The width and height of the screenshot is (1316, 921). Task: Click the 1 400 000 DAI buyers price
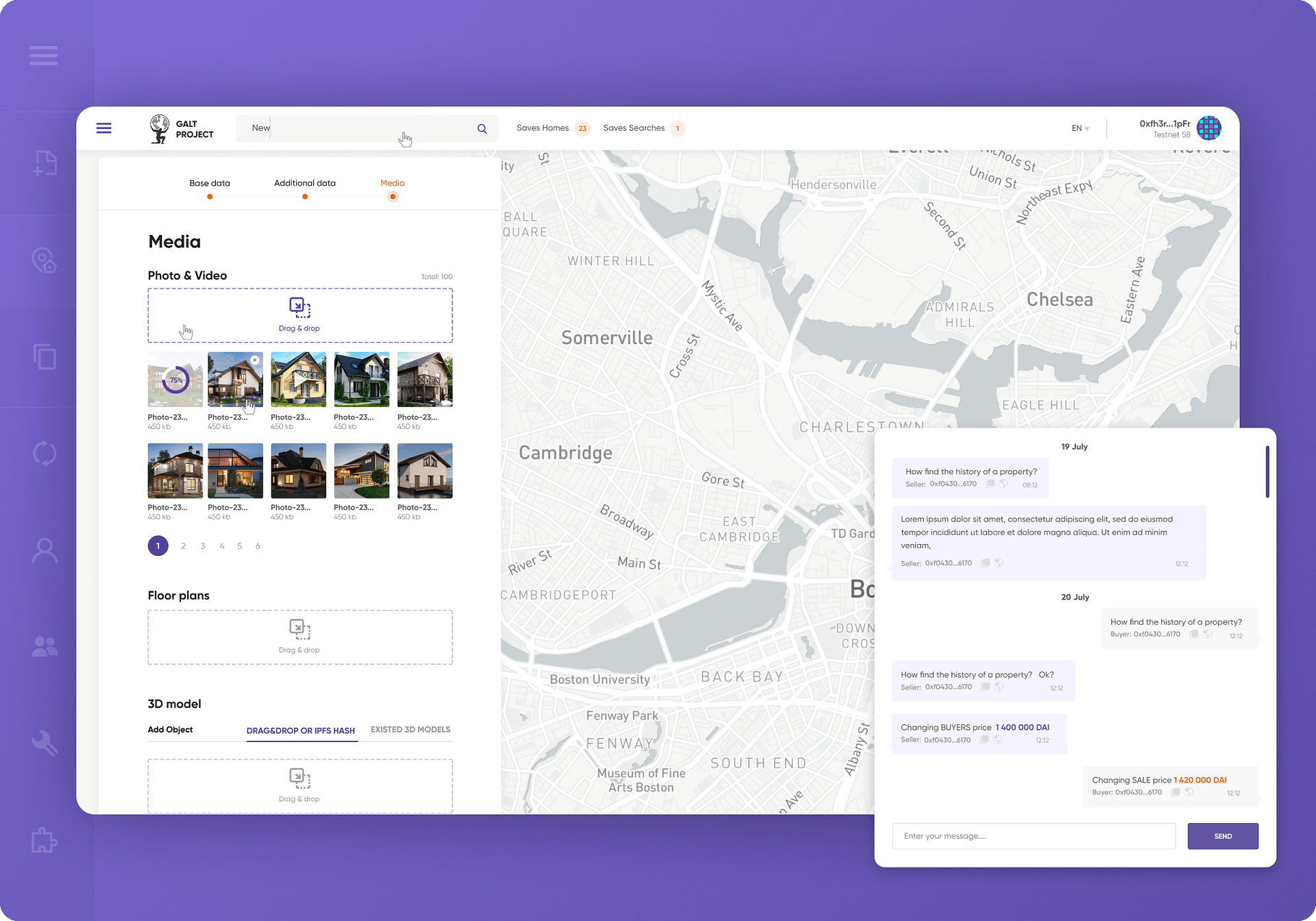click(1022, 727)
